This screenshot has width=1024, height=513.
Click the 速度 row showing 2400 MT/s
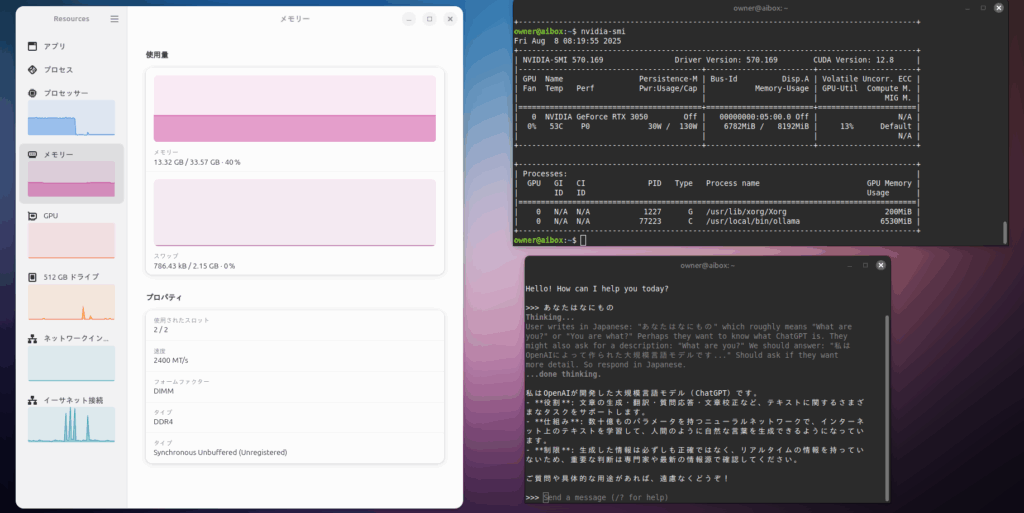295,356
